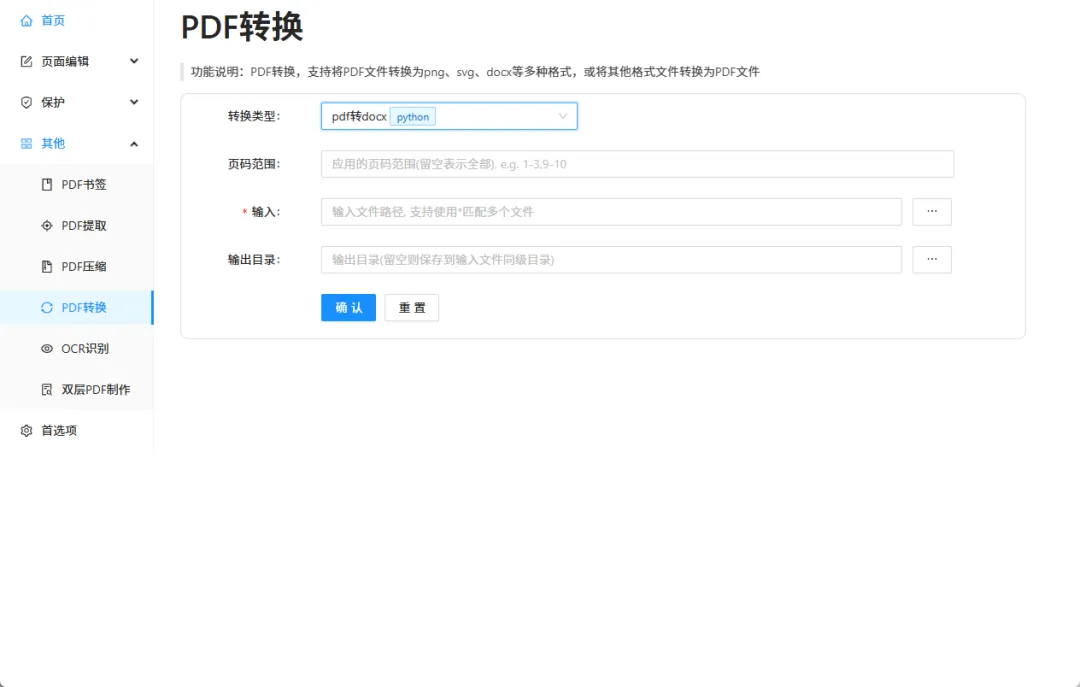Image resolution: width=1080 pixels, height=687 pixels.
Task: Open the PDF压缩 menu entry
Action: point(76,267)
